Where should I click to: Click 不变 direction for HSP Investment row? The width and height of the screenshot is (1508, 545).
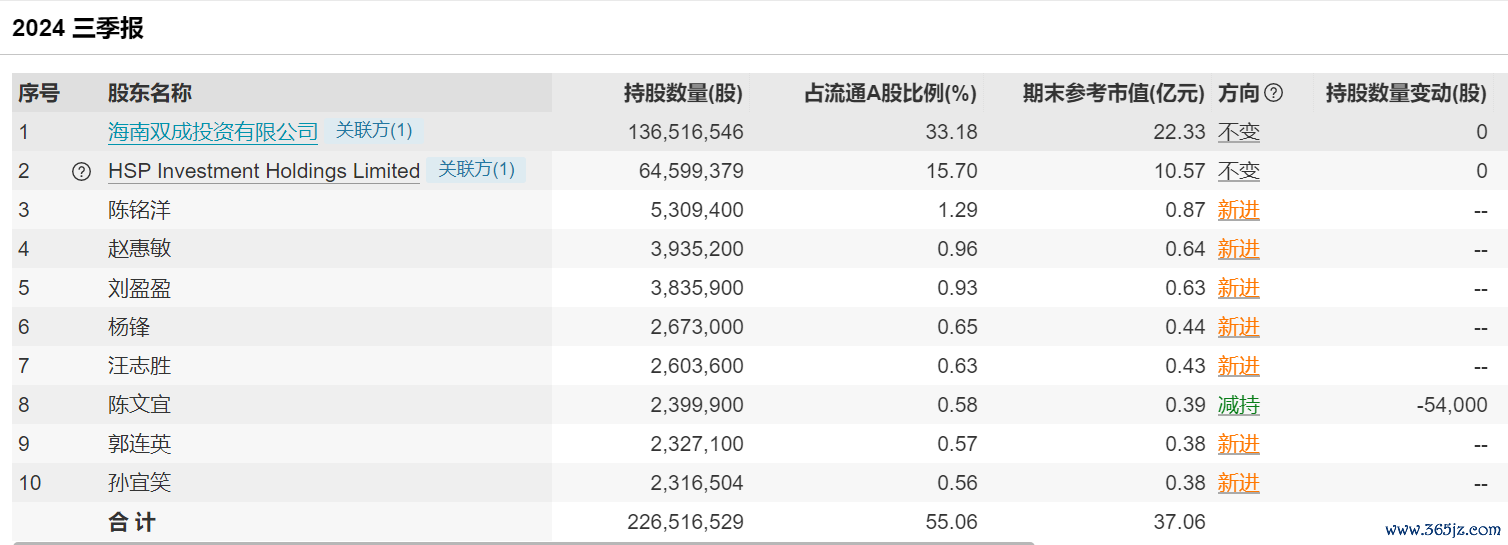(x=1238, y=171)
